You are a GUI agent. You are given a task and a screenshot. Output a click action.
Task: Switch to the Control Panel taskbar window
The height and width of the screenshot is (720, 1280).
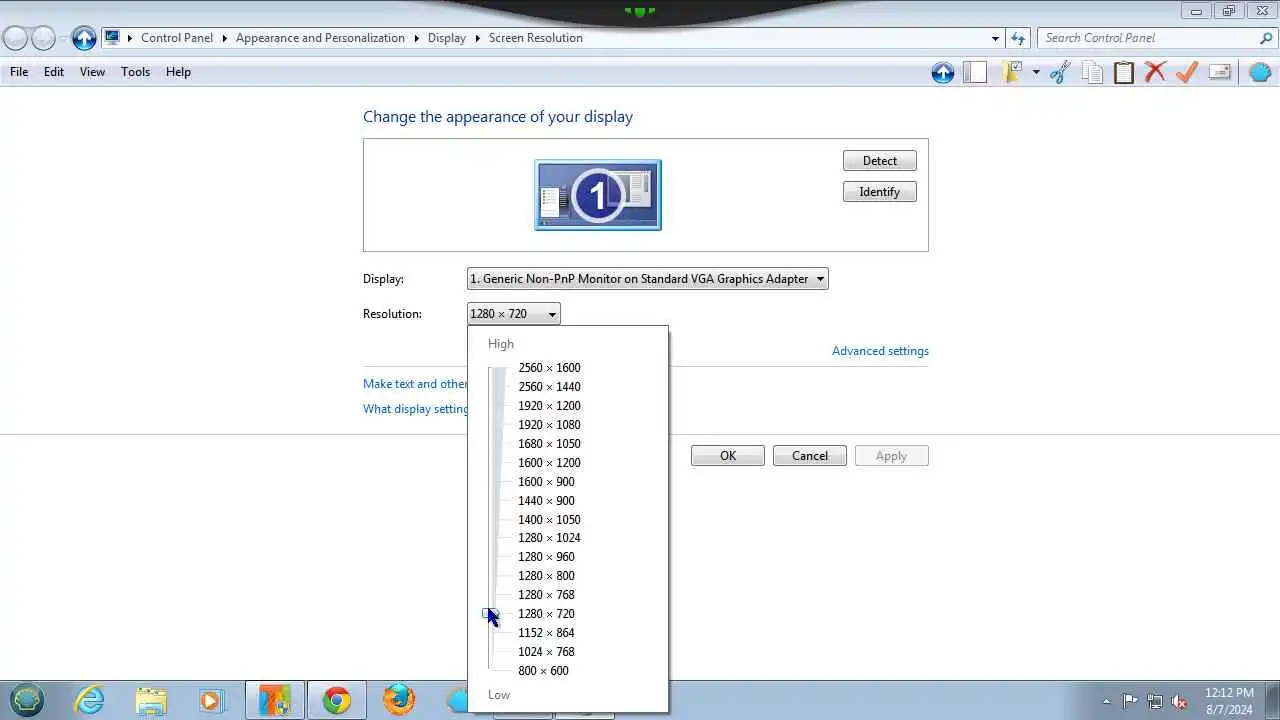(274, 700)
